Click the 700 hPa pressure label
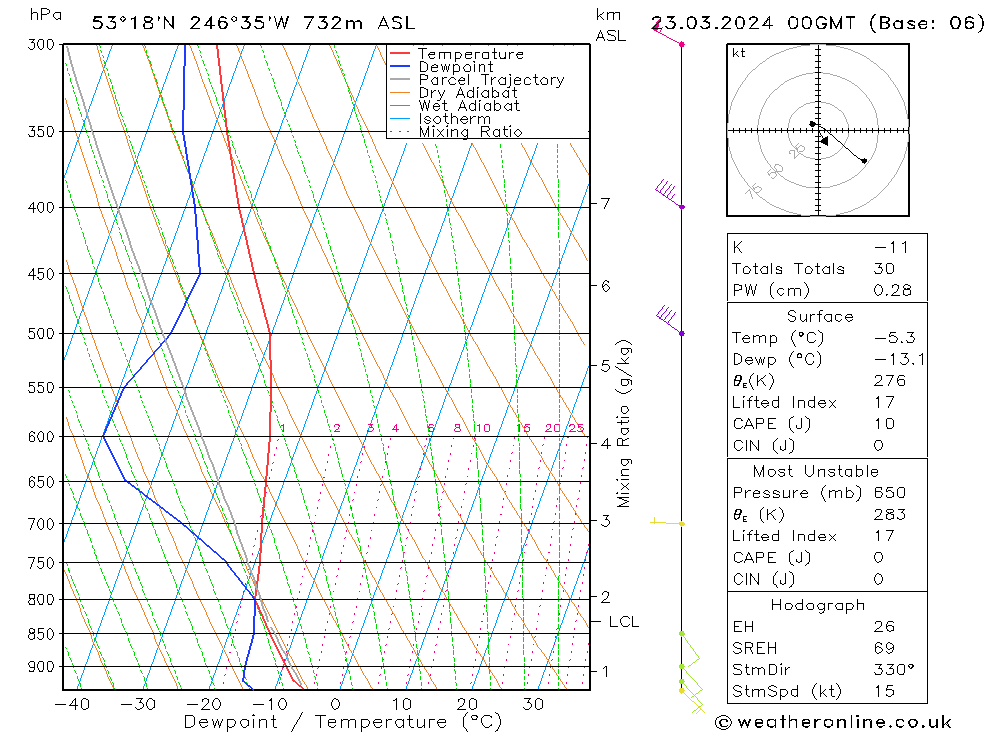The width and height of the screenshot is (1000, 733). (41, 524)
